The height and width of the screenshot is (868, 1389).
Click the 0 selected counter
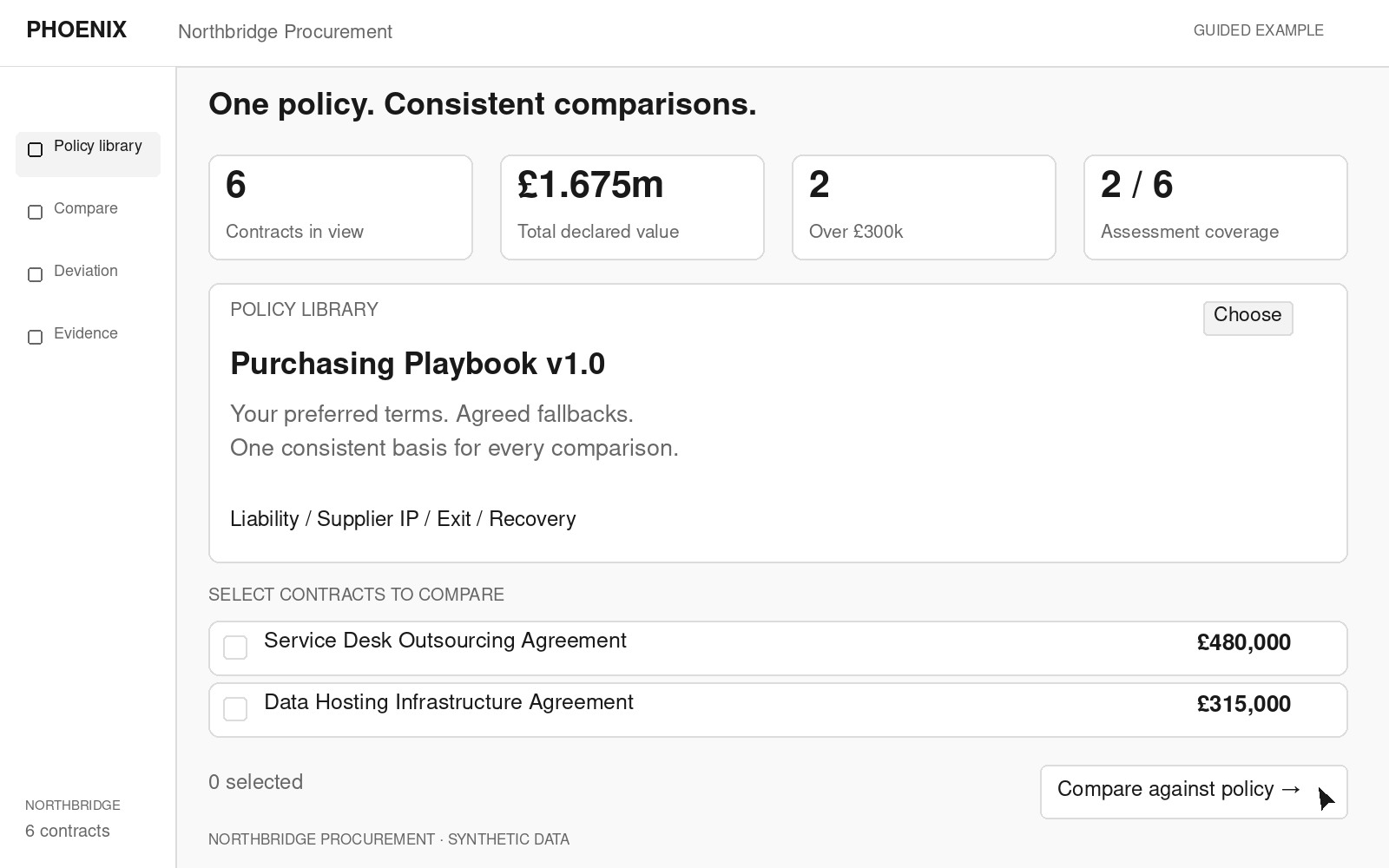tap(256, 782)
